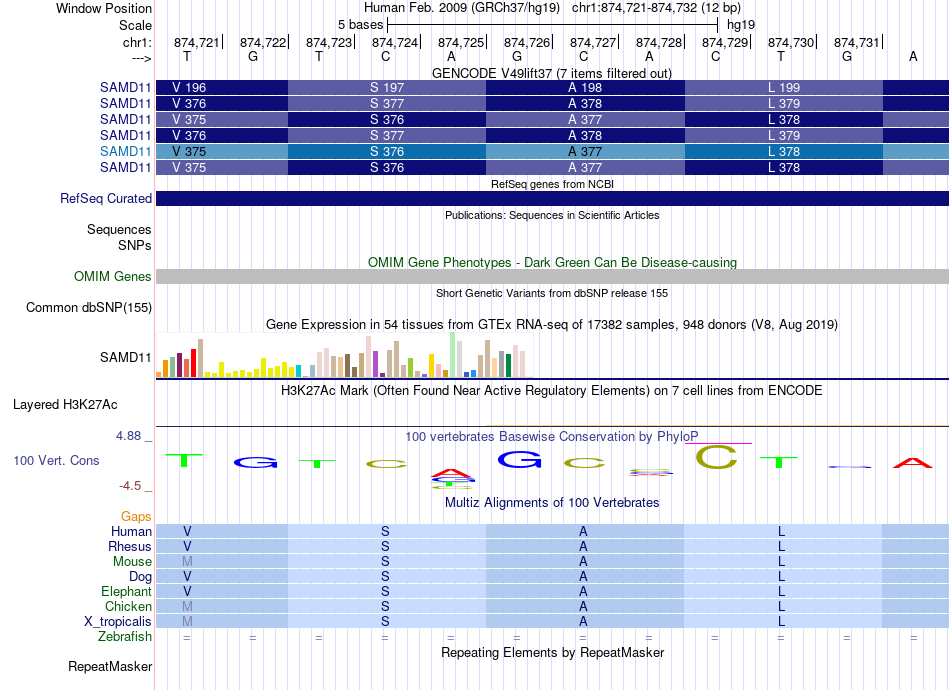Click the RepeatMasker track label

[110, 666]
